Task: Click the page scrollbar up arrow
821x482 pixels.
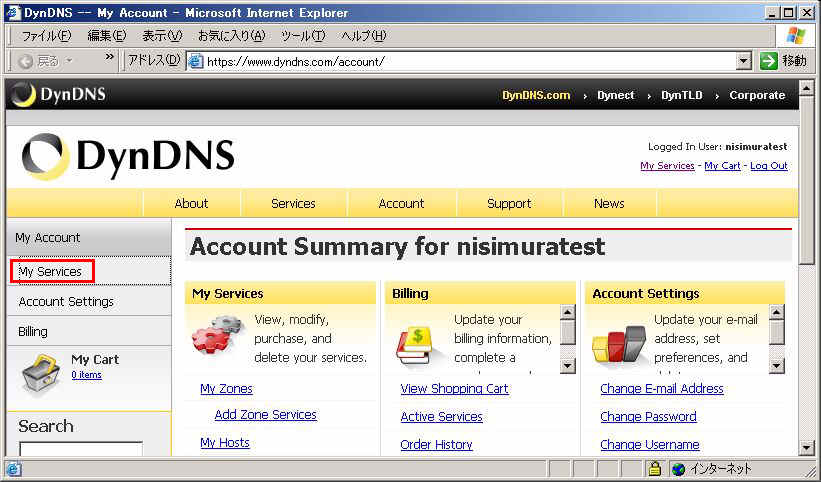Action: click(x=806, y=88)
